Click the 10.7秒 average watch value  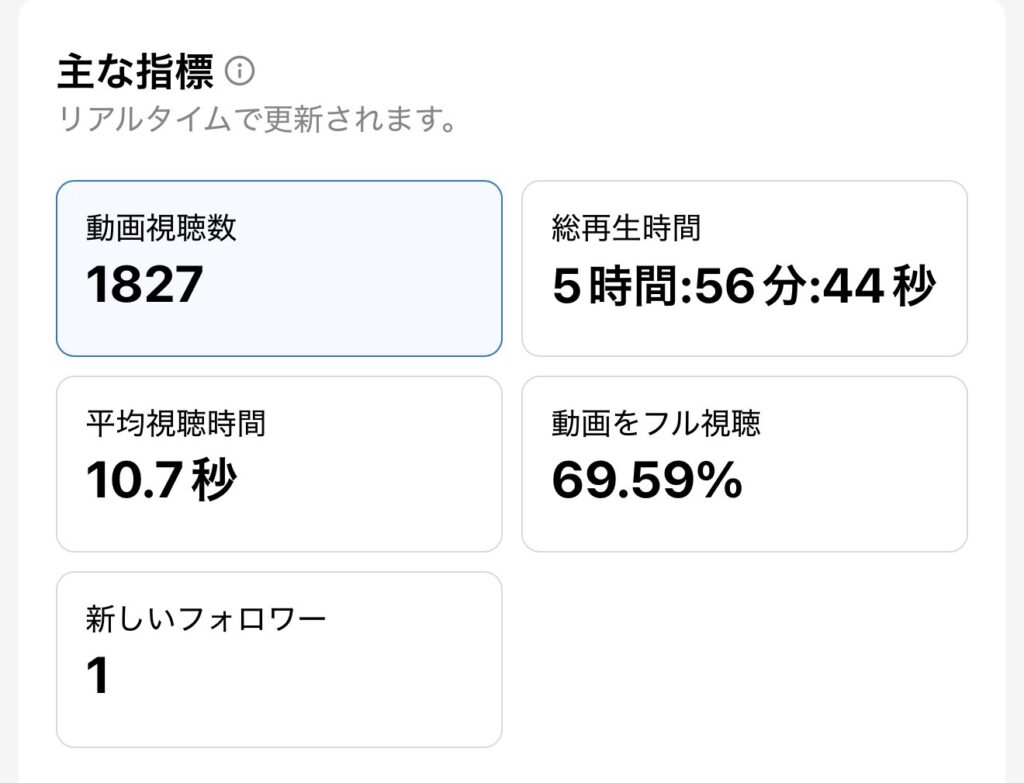pos(161,481)
